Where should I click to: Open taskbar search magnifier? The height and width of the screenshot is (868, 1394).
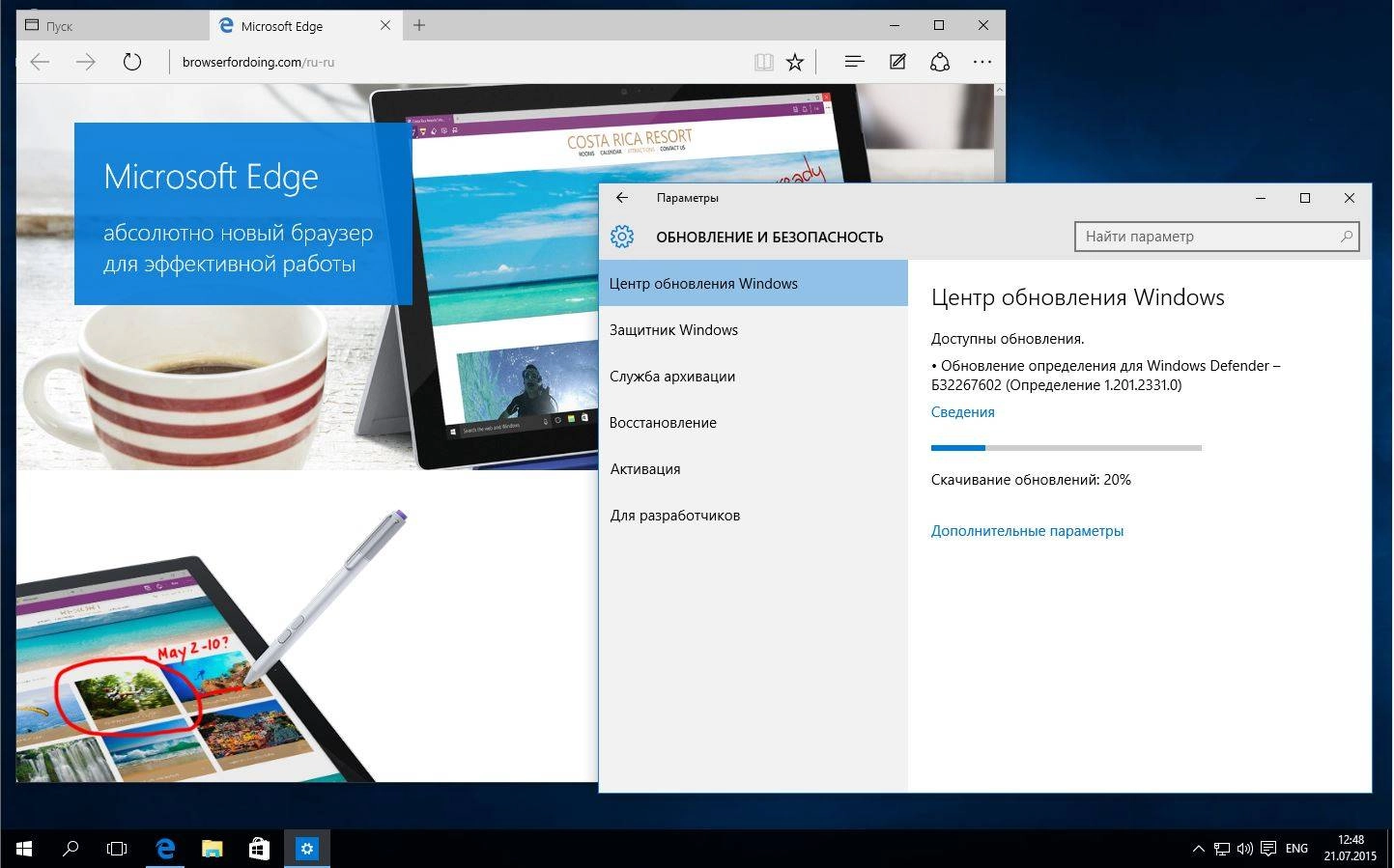(x=71, y=849)
